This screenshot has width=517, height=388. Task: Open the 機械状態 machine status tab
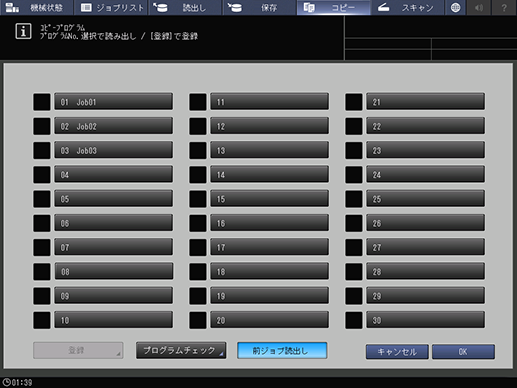(x=36, y=7)
